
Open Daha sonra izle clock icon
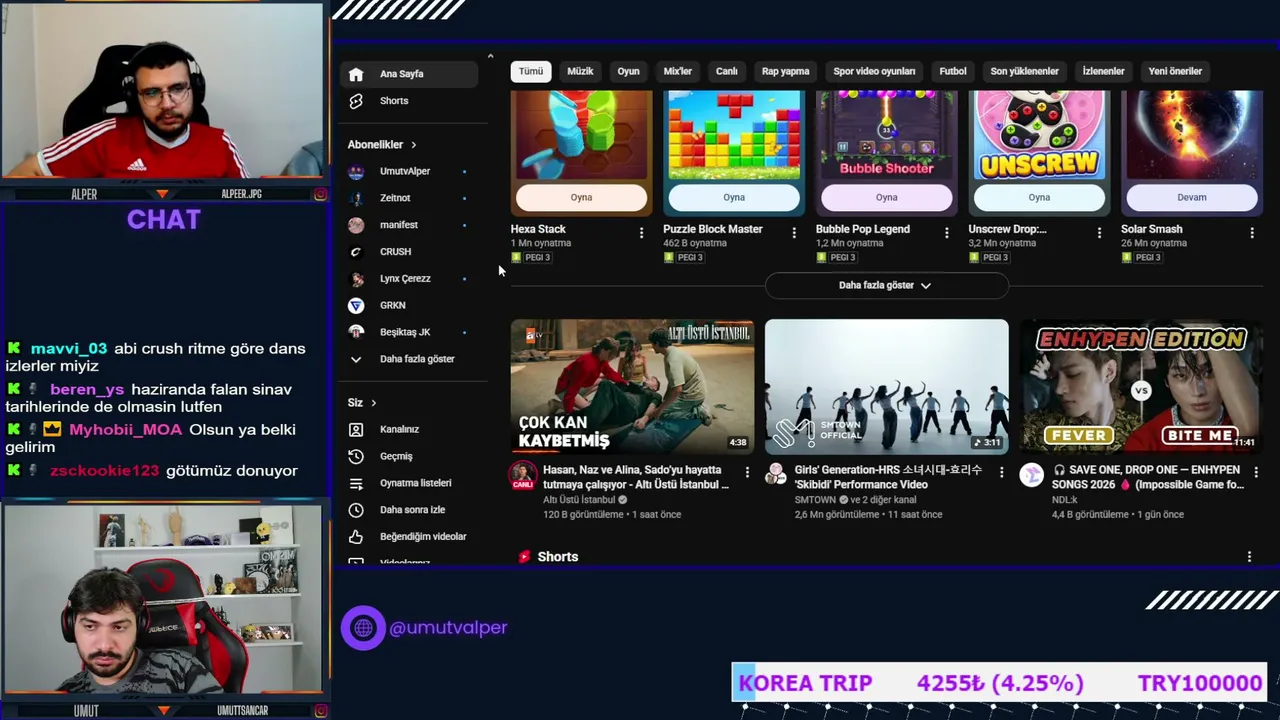(356, 510)
